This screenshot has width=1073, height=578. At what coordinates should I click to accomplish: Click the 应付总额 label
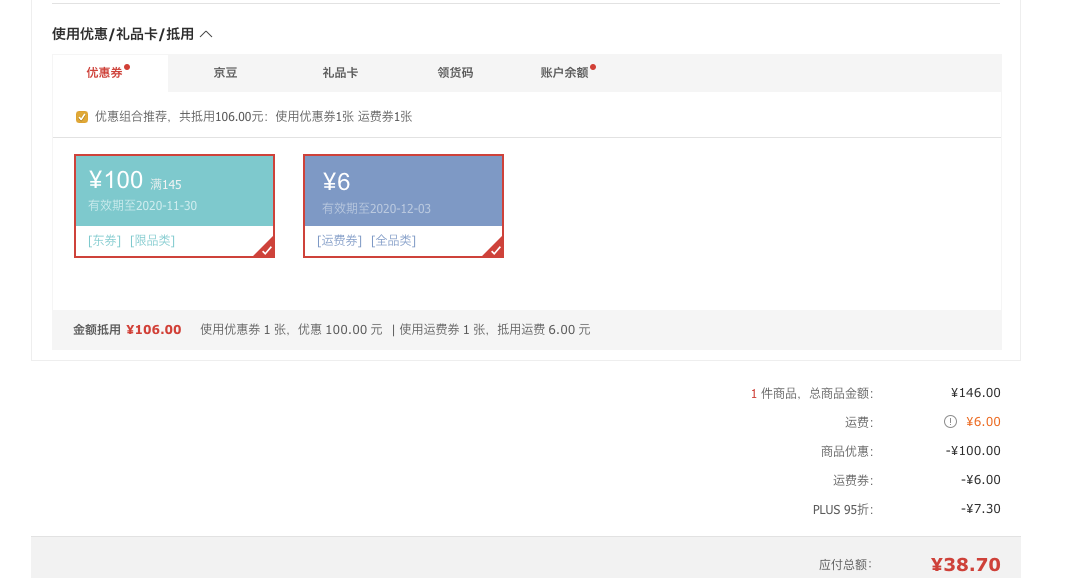pyautogui.click(x=845, y=565)
